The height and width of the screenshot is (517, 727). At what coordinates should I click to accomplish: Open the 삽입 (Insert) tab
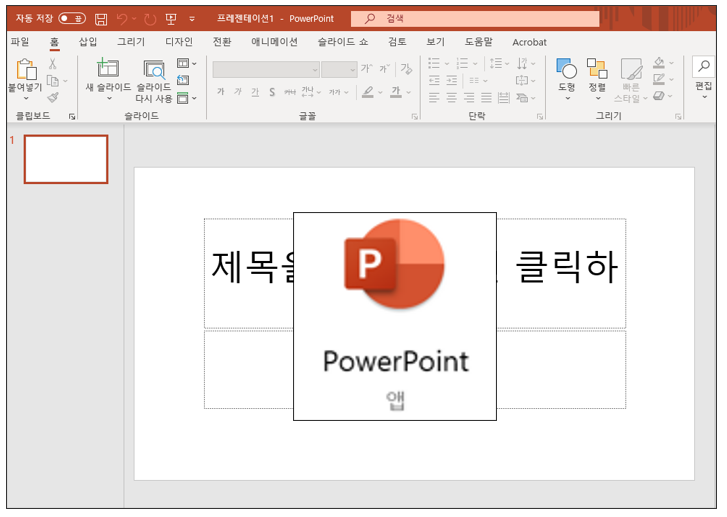tap(88, 42)
